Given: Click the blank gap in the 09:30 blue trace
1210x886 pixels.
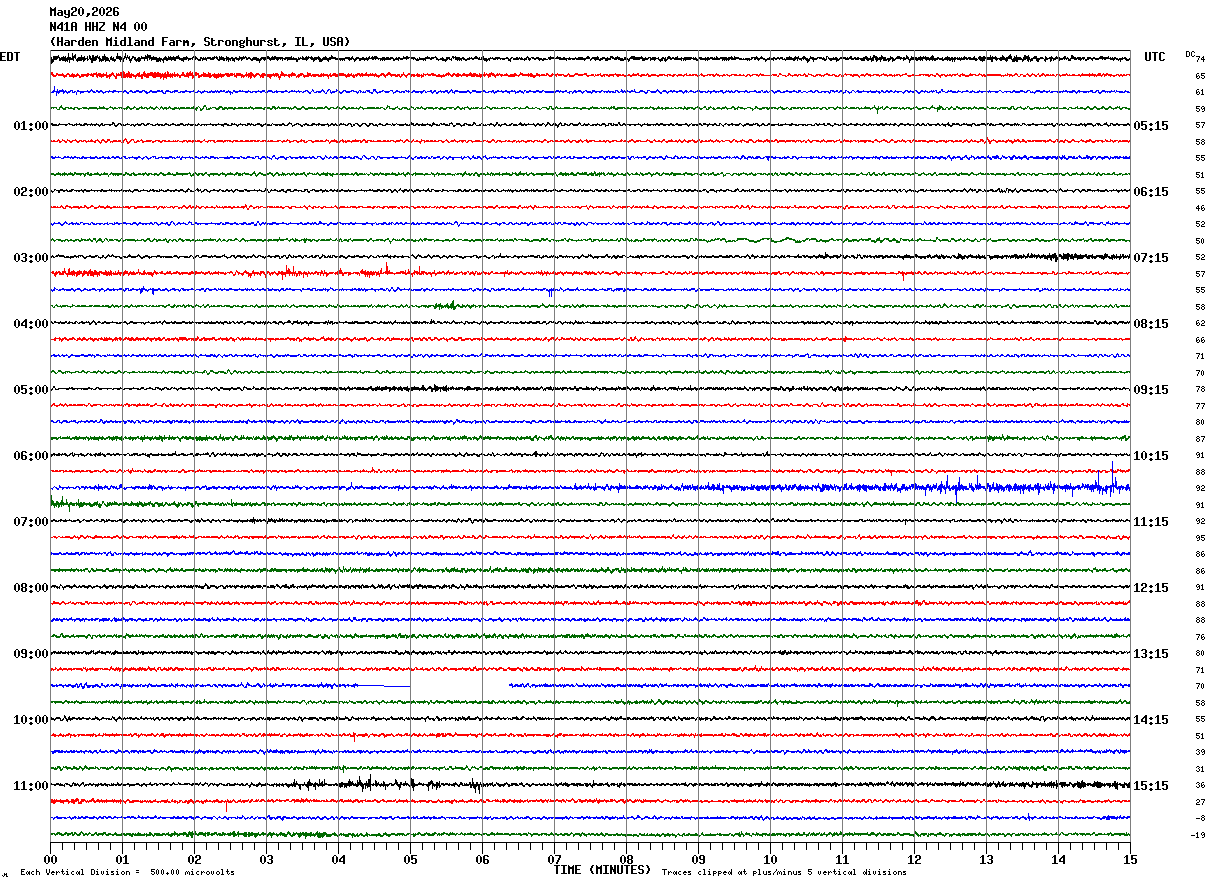Looking at the screenshot, I should coord(459,686).
